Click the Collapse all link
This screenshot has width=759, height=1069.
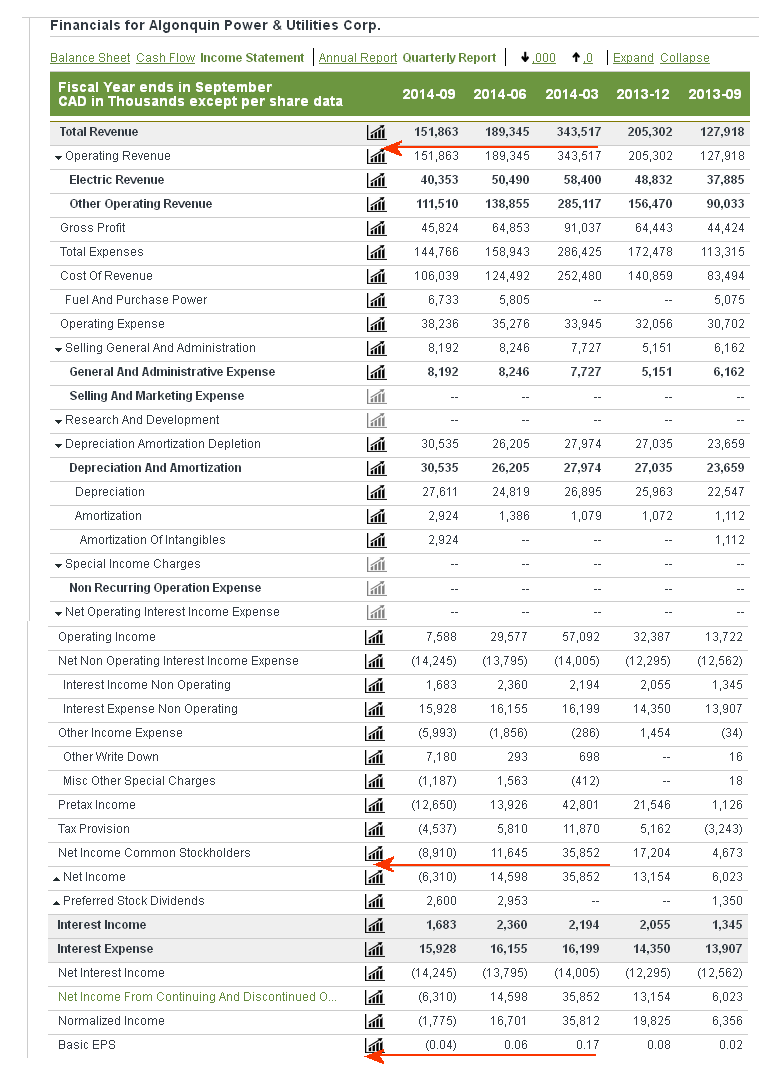pyautogui.click(x=685, y=58)
